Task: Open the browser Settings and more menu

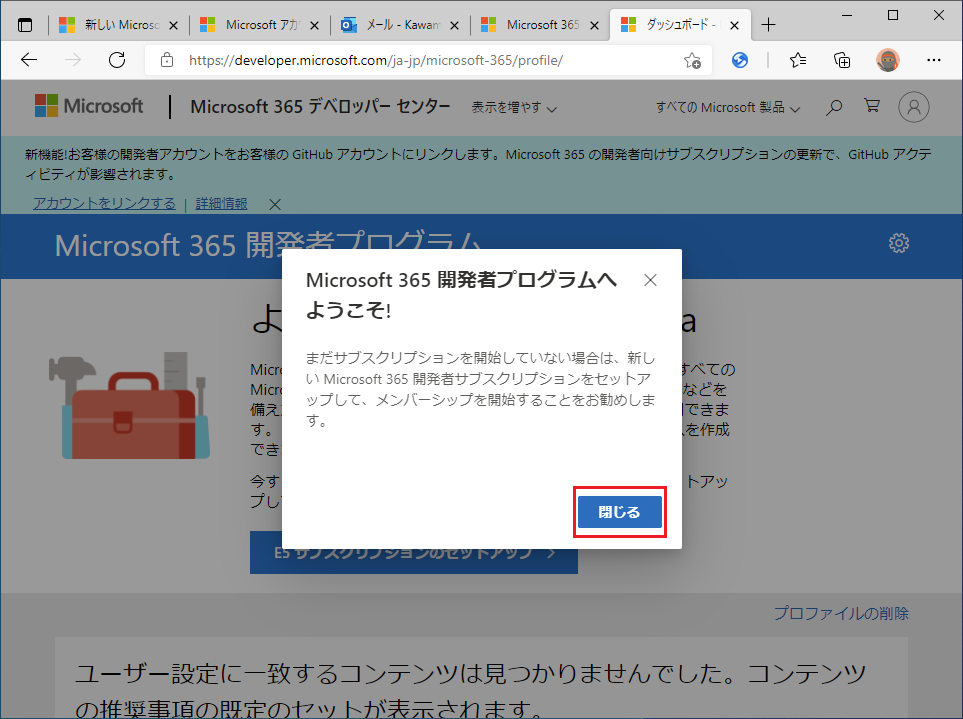Action: click(x=934, y=60)
